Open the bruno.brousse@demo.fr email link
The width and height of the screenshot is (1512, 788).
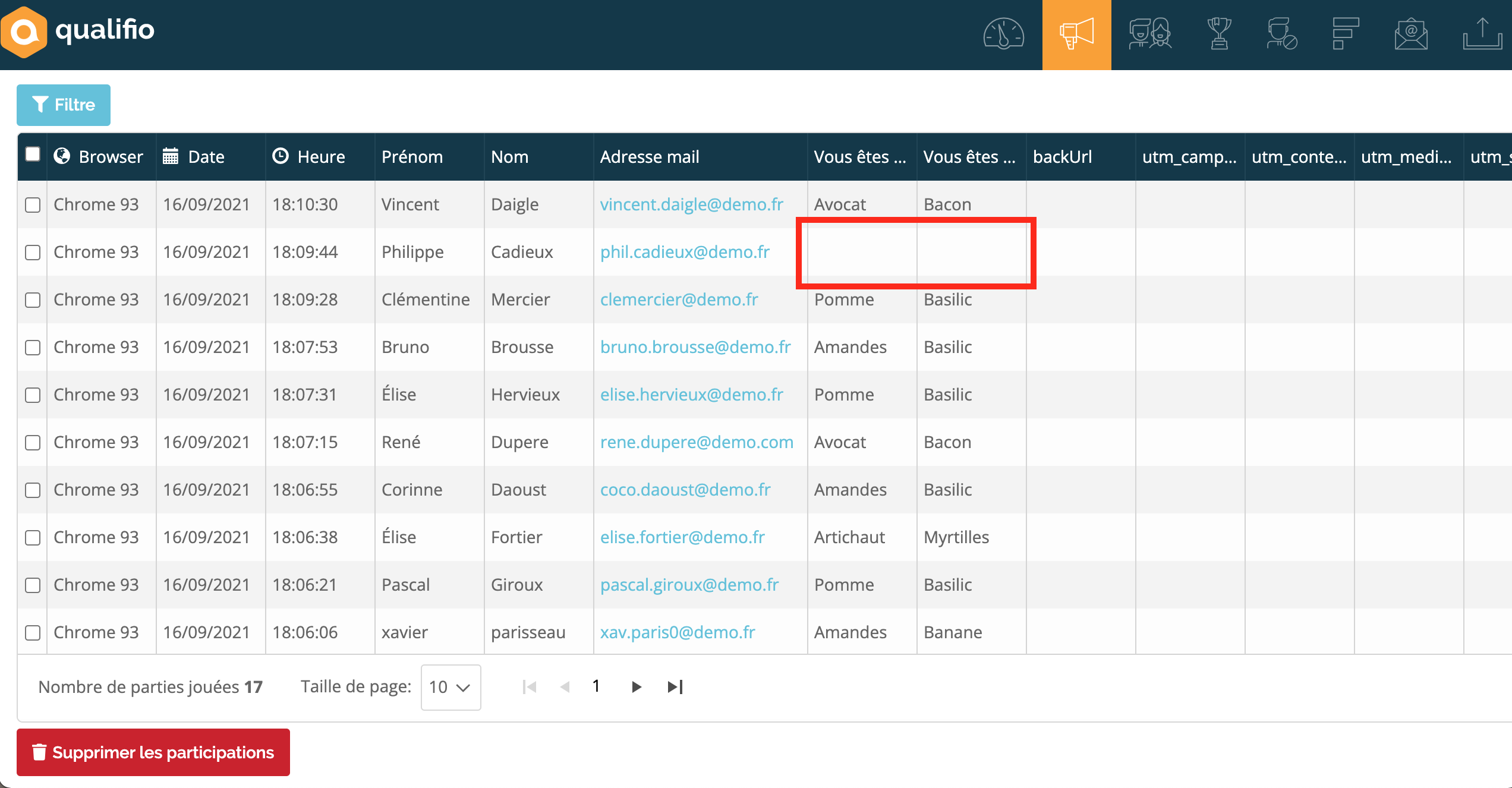pos(695,347)
